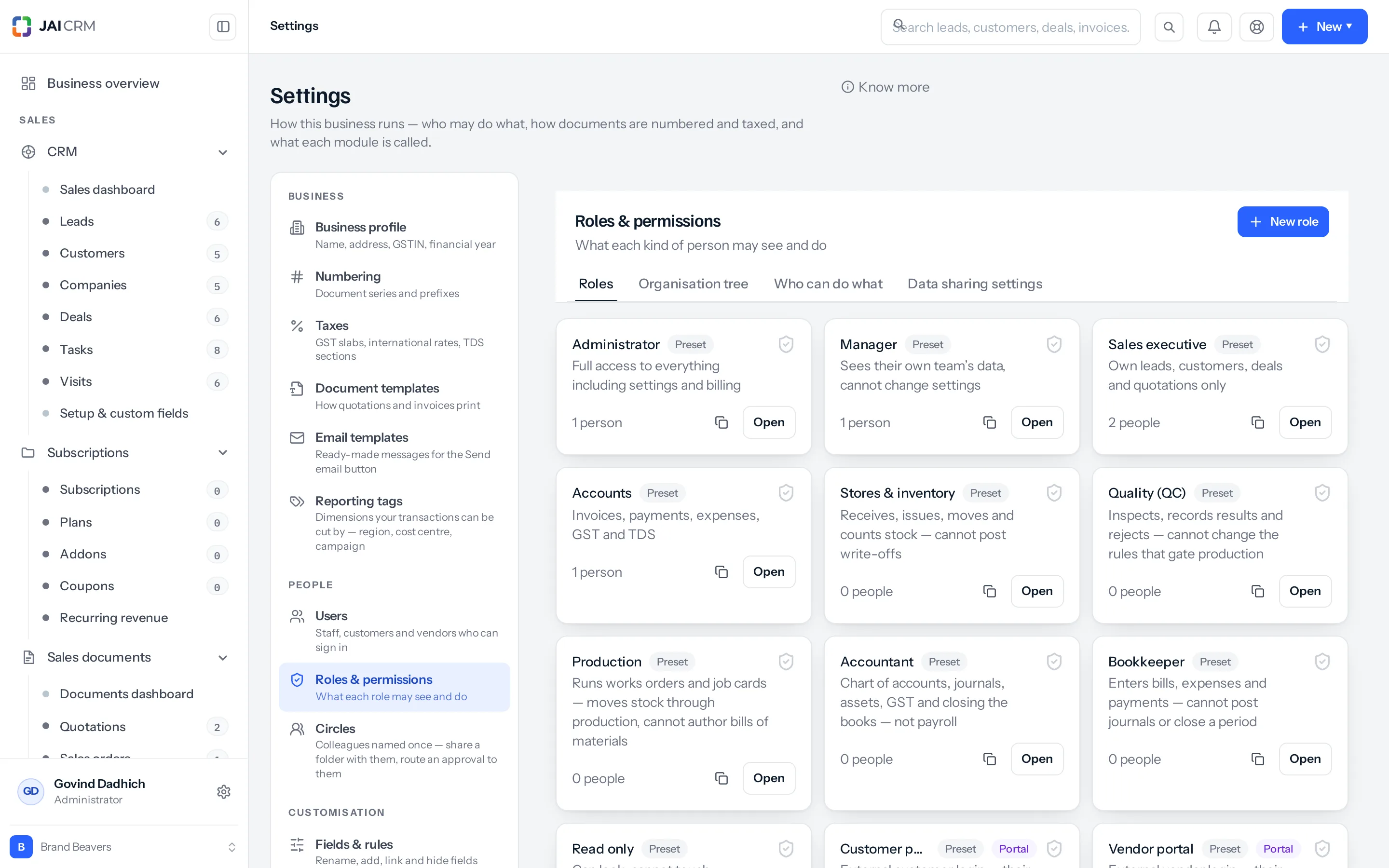Viewport: 1389px width, 868px height.
Task: Select the Roles tab
Action: point(596,284)
